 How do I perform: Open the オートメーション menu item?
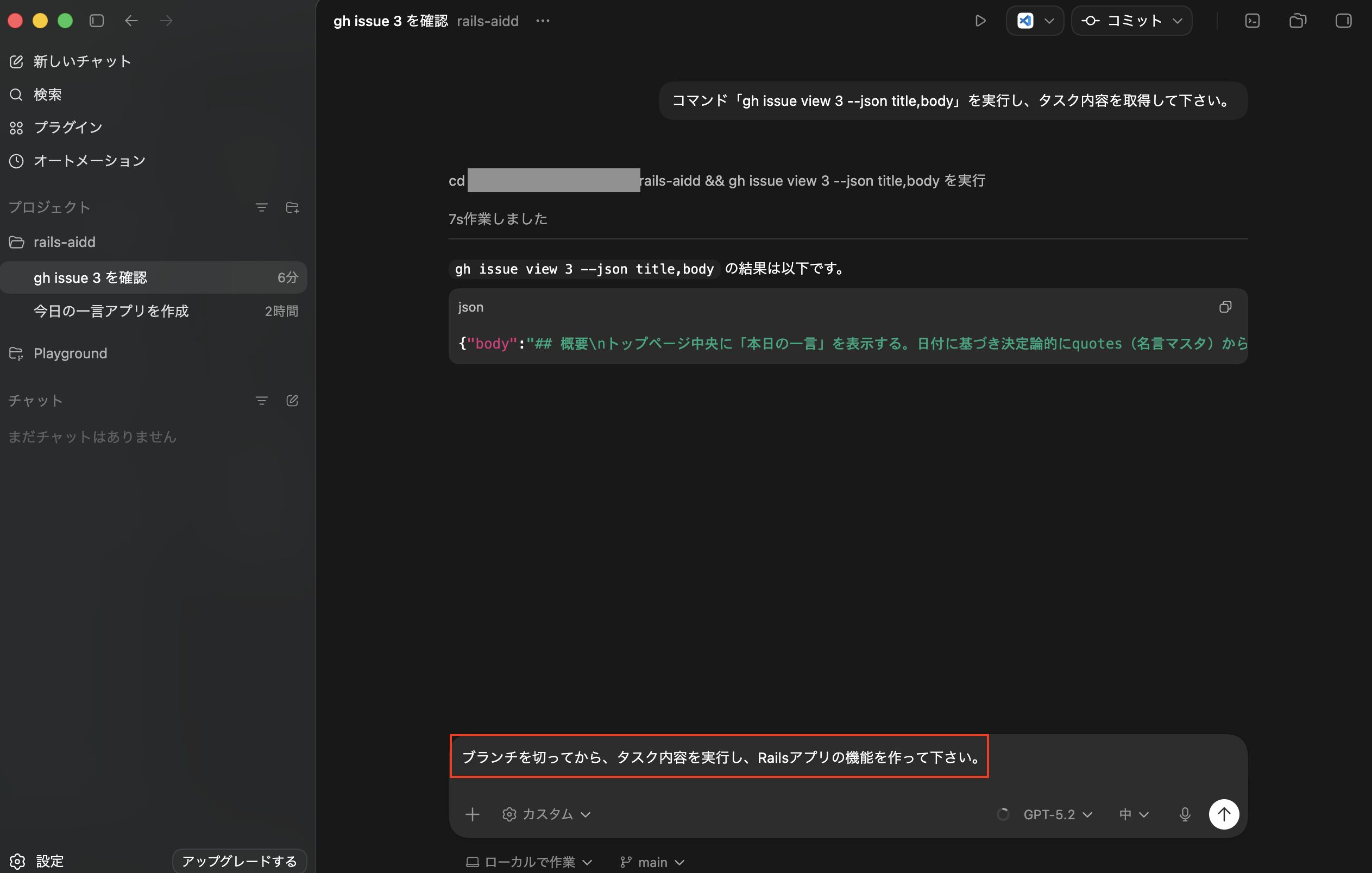(x=90, y=161)
